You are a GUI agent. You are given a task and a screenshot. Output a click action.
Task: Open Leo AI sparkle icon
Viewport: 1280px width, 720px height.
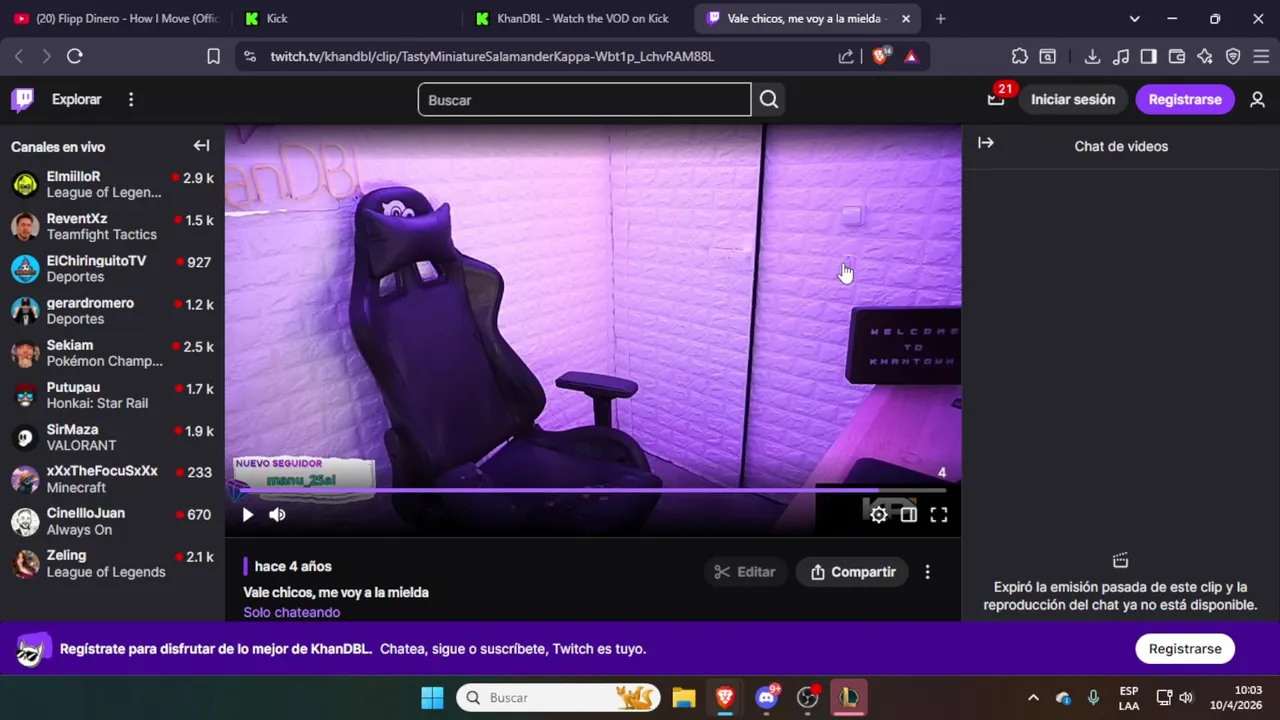(1205, 56)
